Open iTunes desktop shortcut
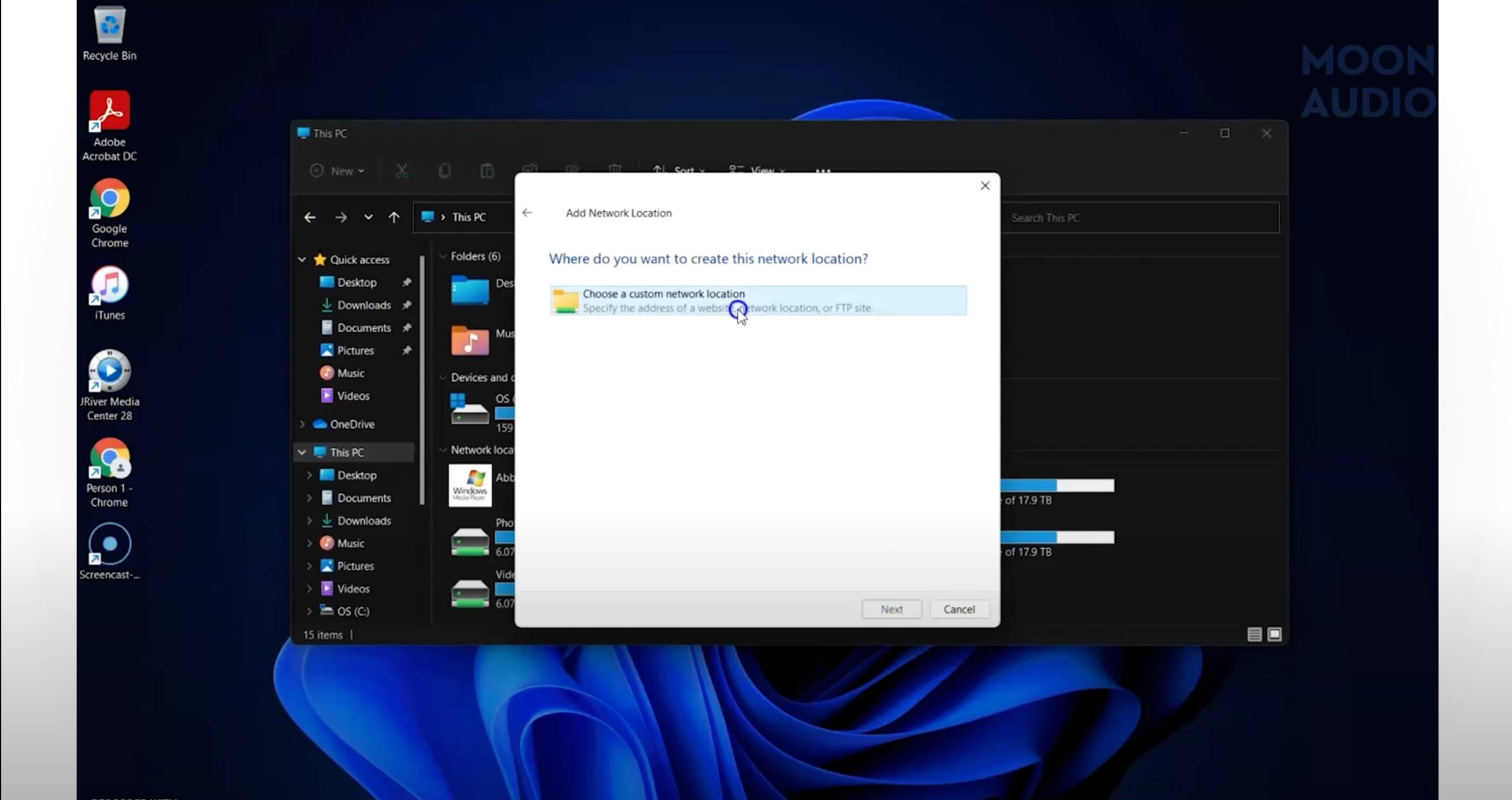The height and width of the screenshot is (800, 1512). pos(109,293)
